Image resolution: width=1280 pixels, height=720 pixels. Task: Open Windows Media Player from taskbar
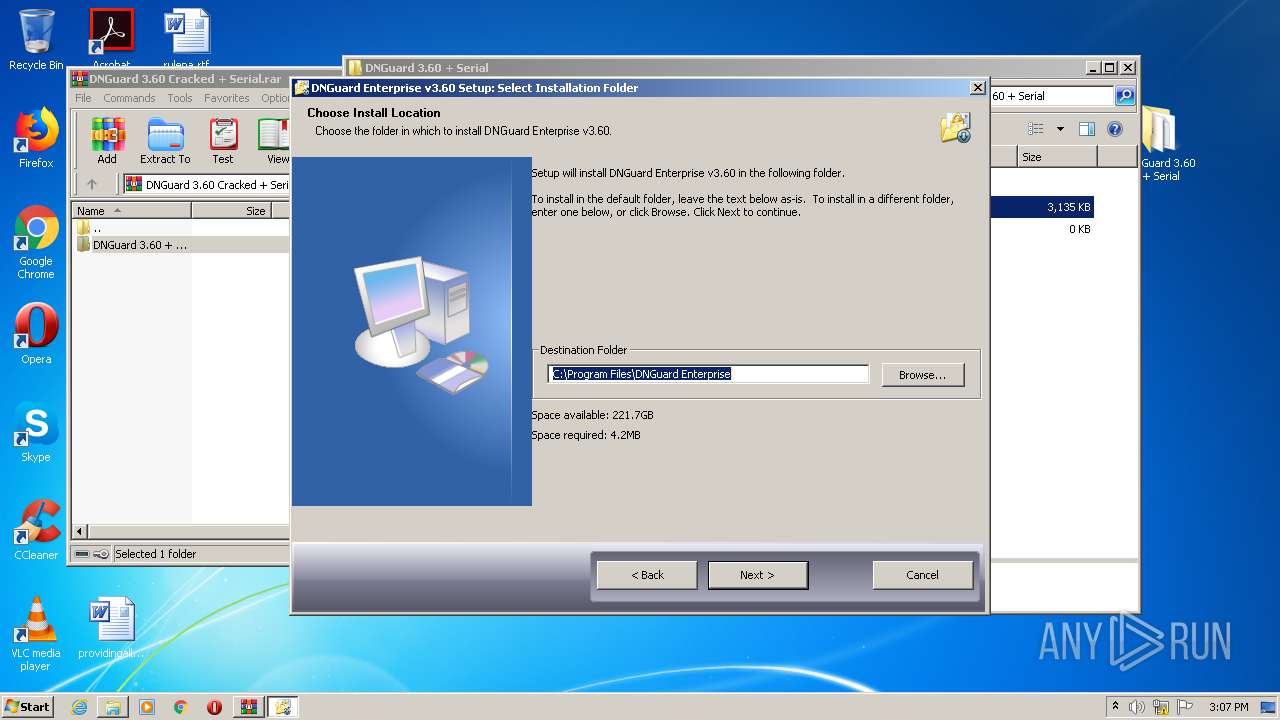pyautogui.click(x=147, y=707)
